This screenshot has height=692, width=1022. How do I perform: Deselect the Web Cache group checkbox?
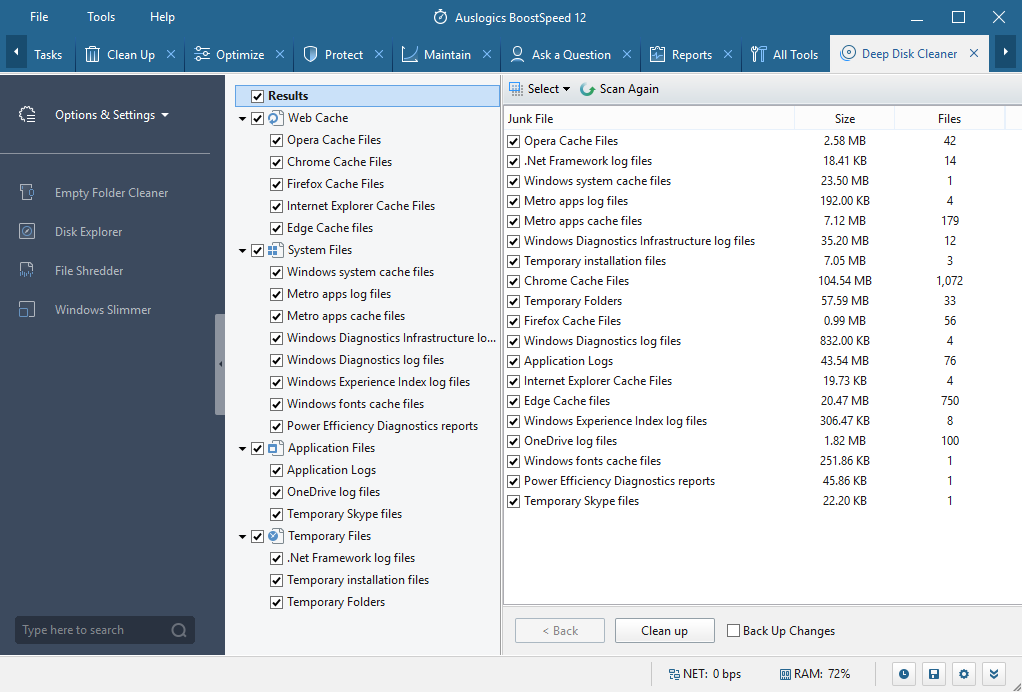[x=256, y=117]
